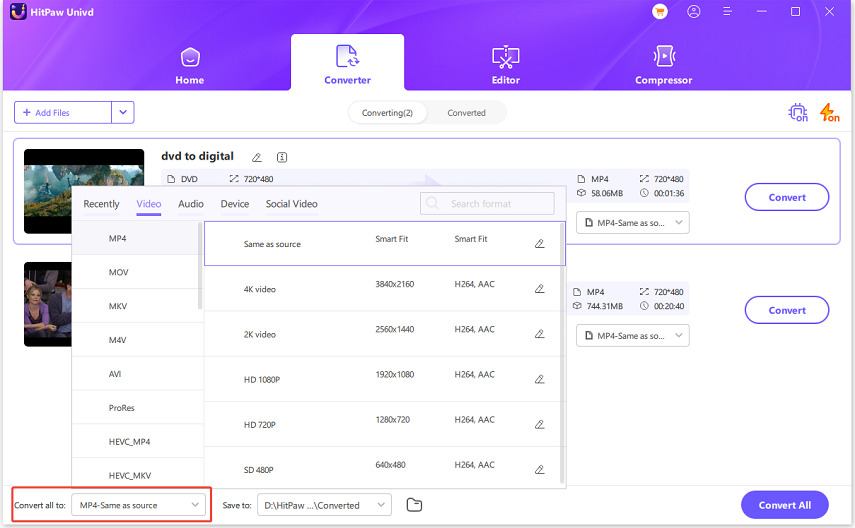This screenshot has height=528, width=855.
Task: Switch to Recently format tab
Action: click(101, 204)
